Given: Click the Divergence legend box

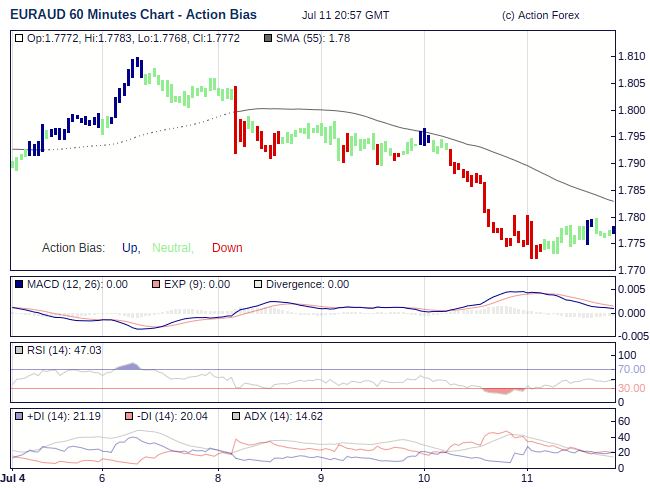Looking at the screenshot, I should [258, 285].
